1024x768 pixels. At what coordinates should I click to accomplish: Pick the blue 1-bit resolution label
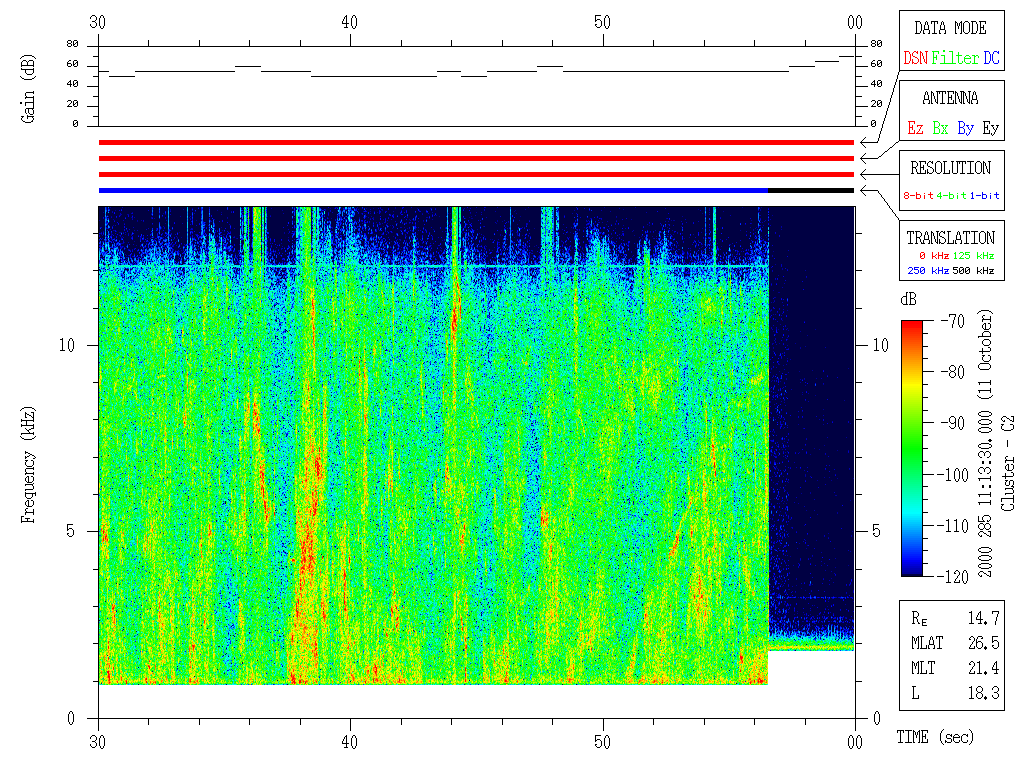[x=985, y=196]
